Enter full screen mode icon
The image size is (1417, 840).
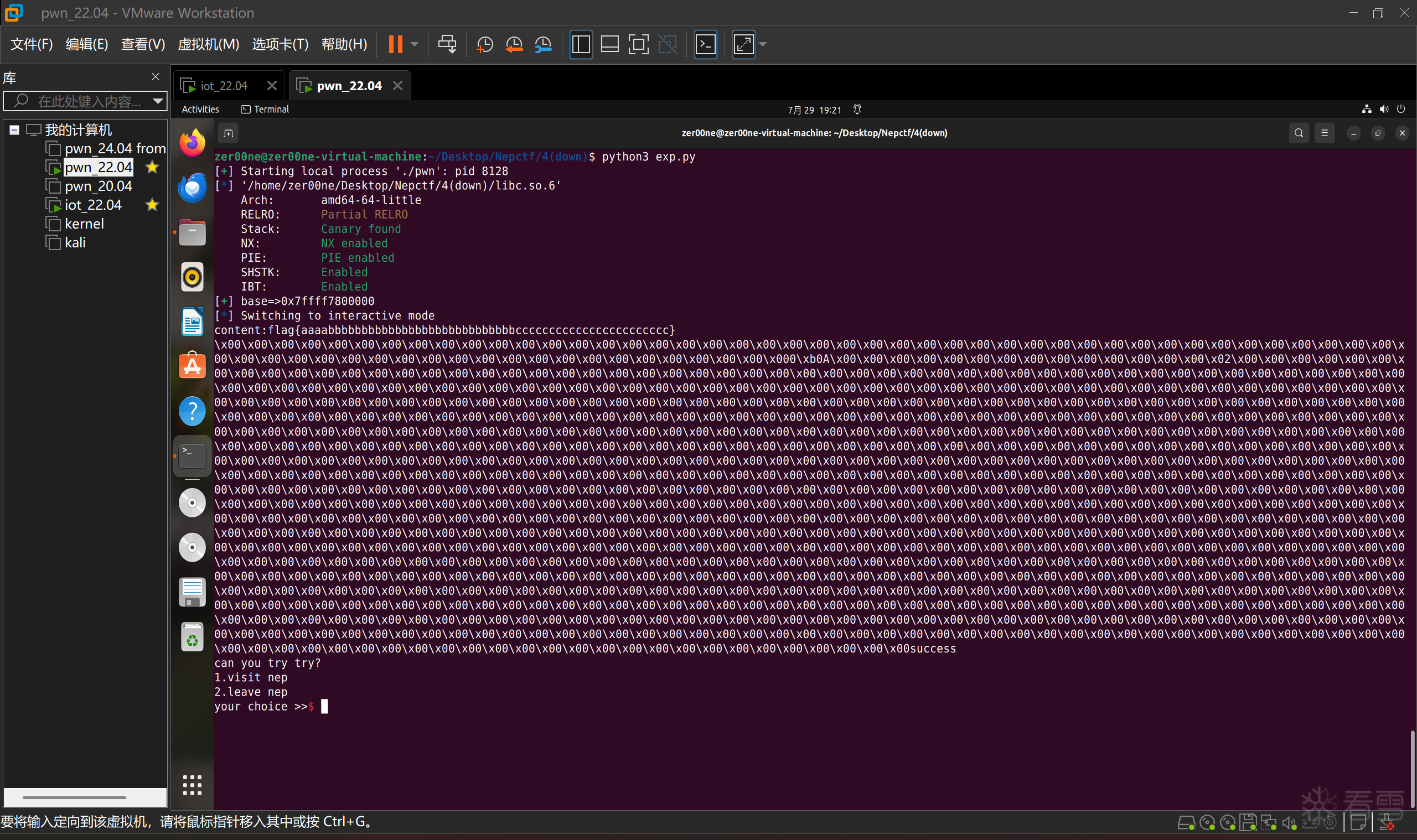click(638, 44)
